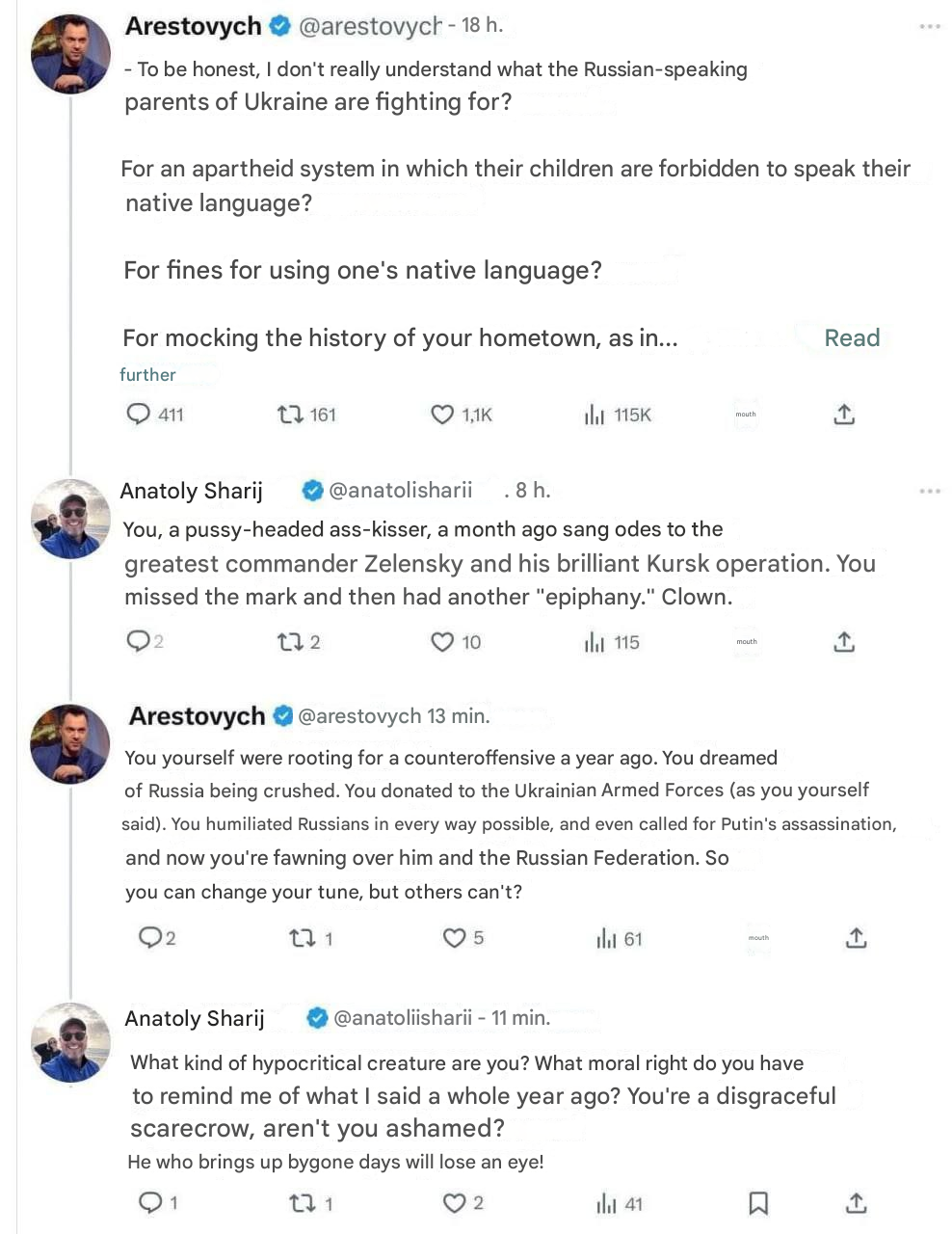Expand tweet with Read further link
952x1234 pixels.
[x=852, y=338]
